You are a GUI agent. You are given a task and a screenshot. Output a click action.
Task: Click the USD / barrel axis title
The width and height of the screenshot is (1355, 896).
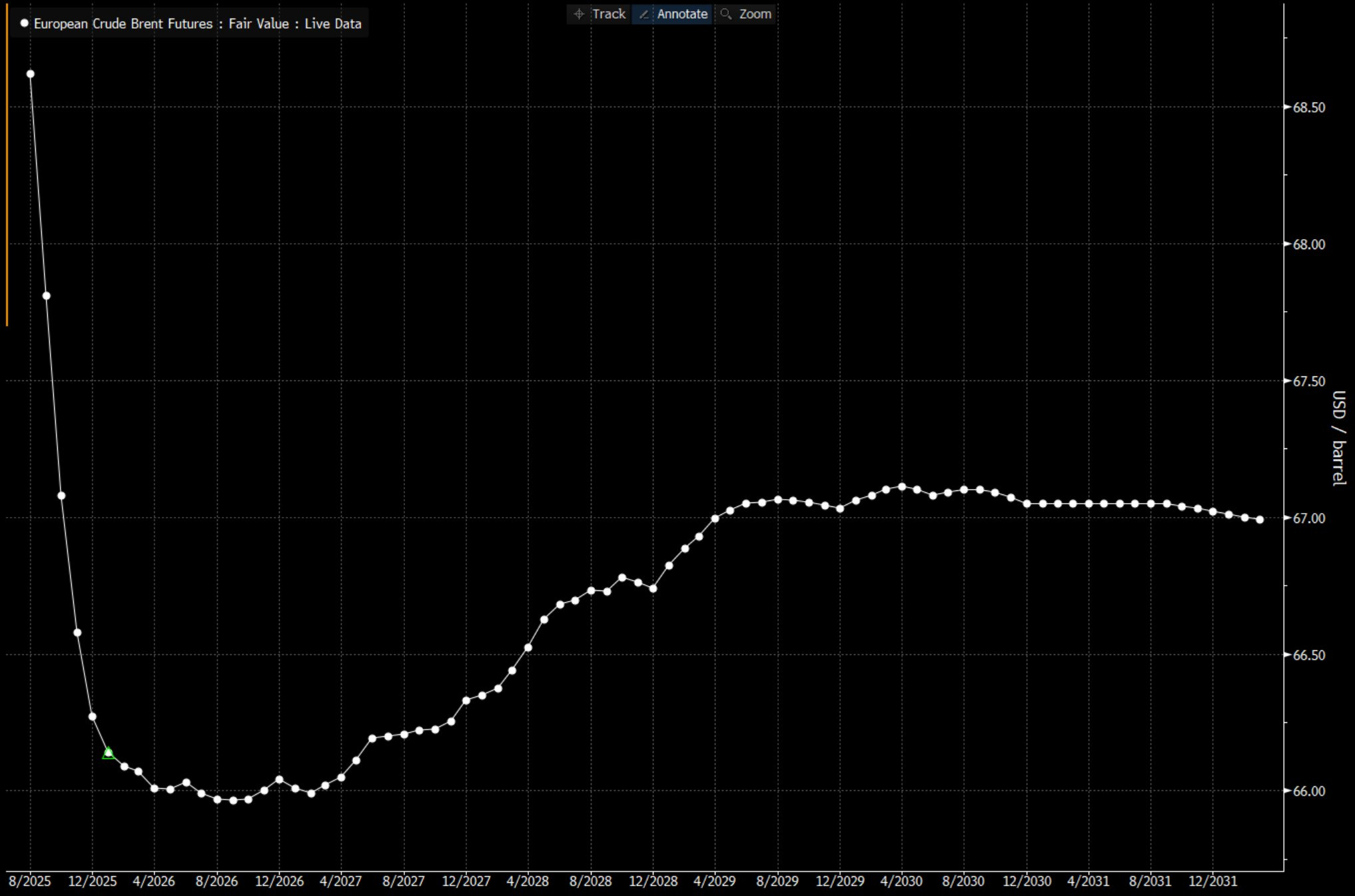click(x=1338, y=438)
